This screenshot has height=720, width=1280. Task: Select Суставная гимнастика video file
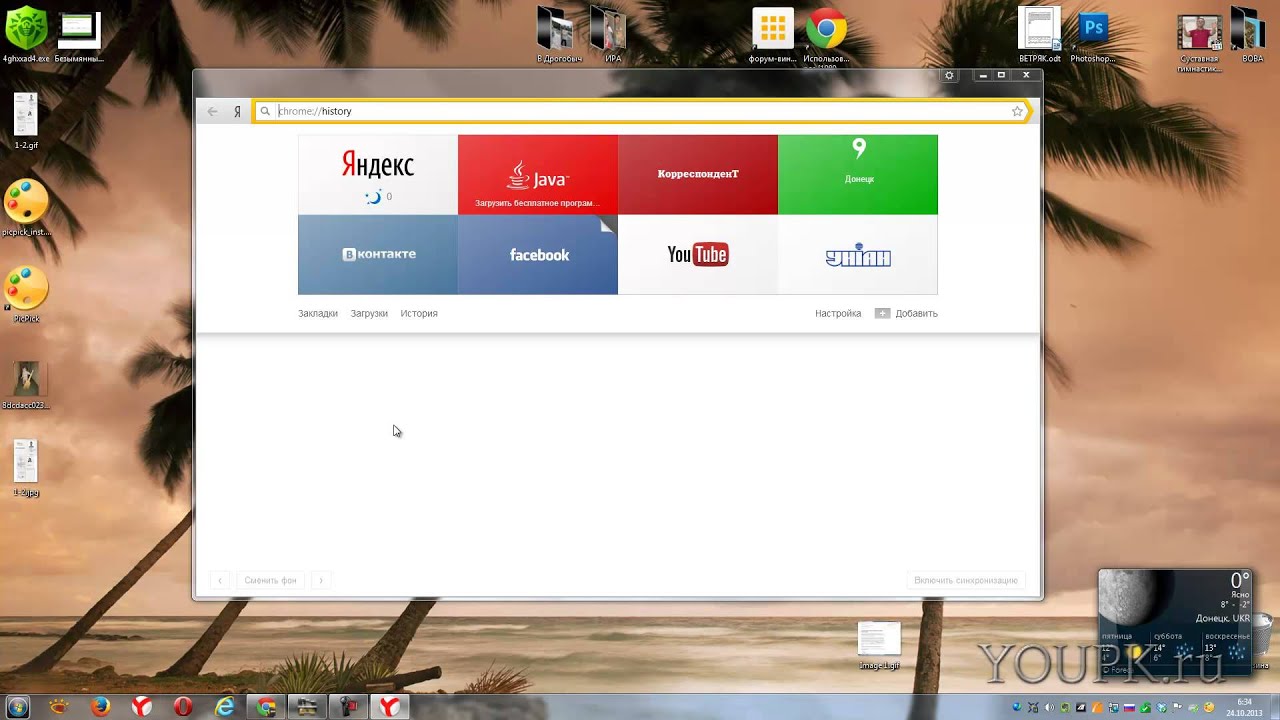pyautogui.click(x=1199, y=42)
